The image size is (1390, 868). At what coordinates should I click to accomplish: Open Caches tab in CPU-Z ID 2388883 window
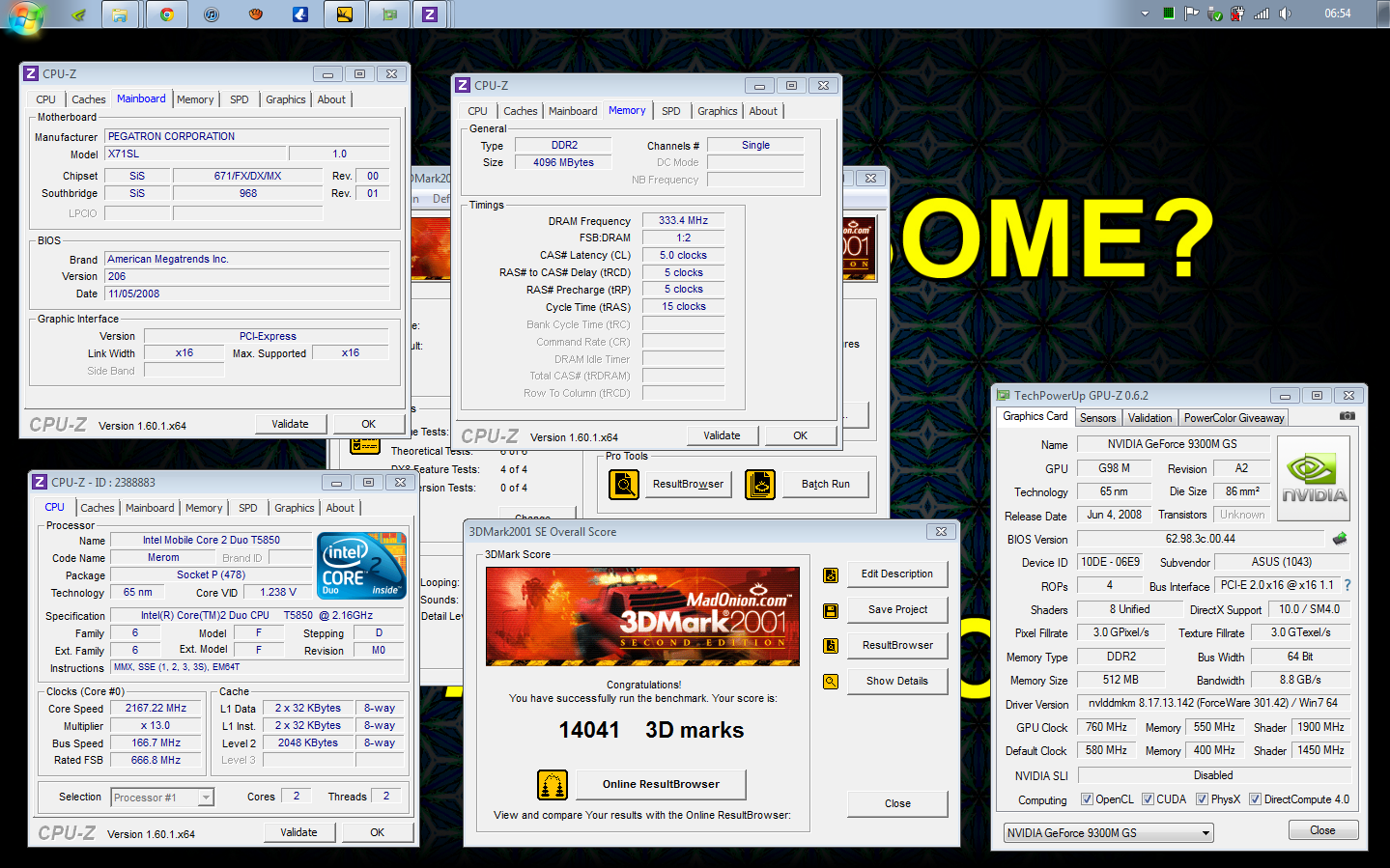98,508
